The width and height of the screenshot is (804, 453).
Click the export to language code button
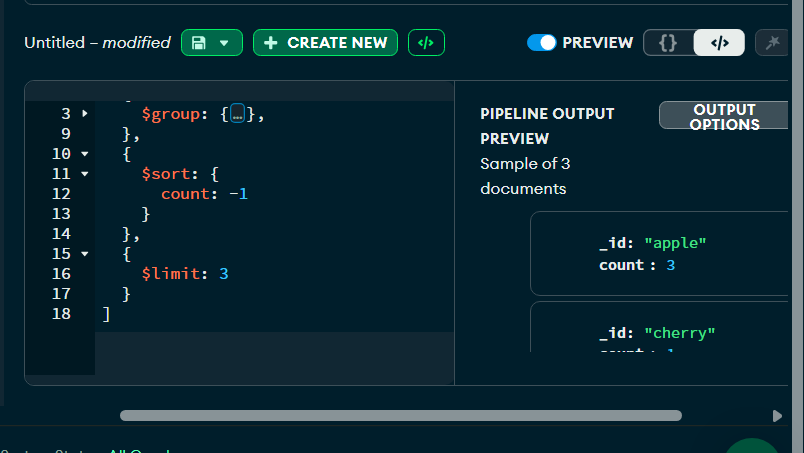426,43
